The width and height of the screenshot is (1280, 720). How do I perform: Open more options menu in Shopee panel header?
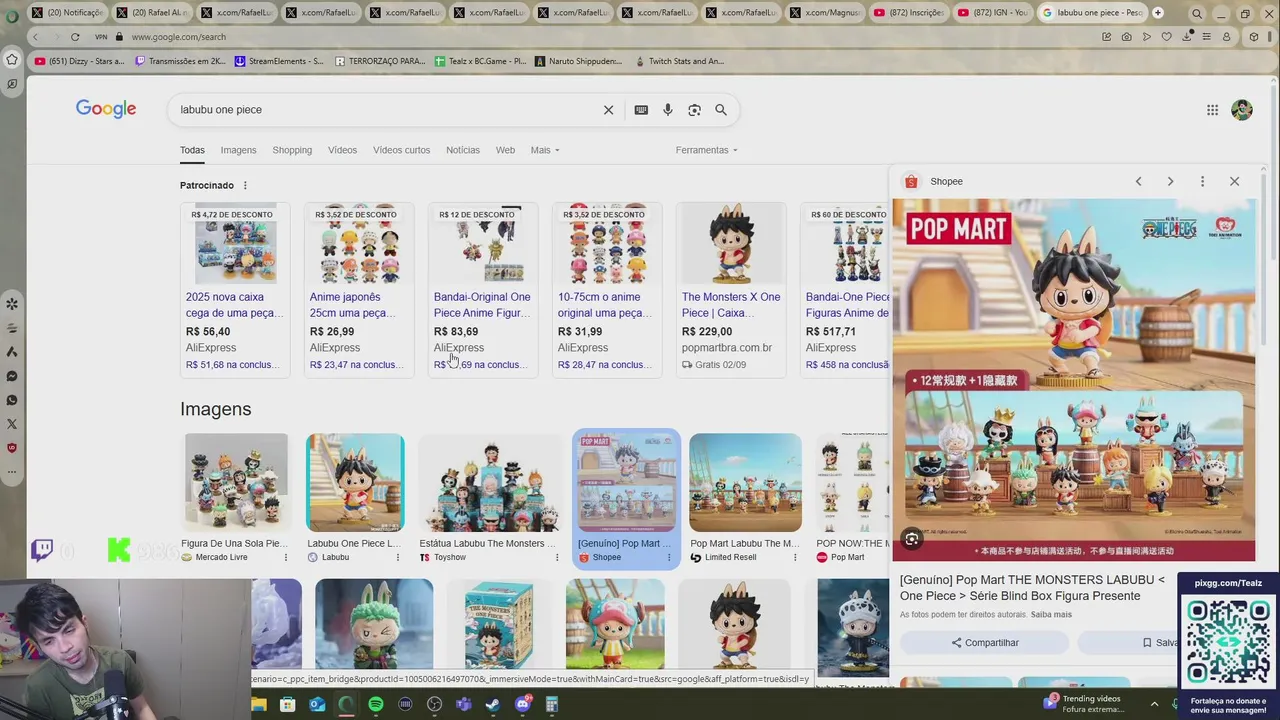coord(1202,181)
